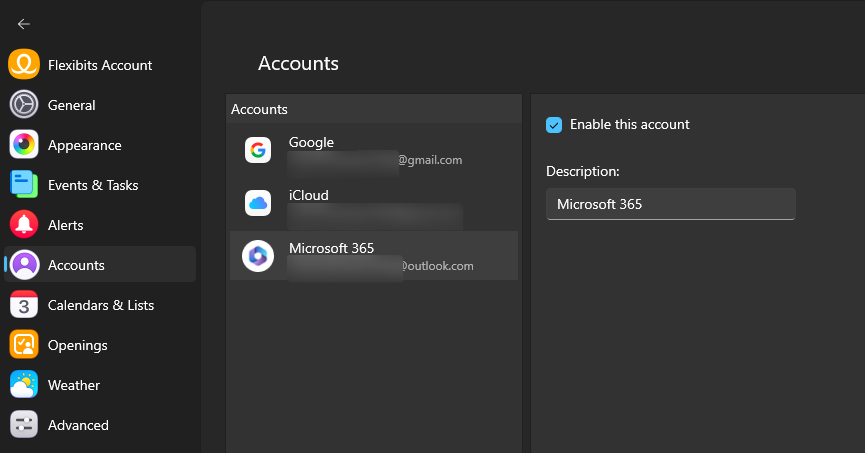This screenshot has height=453, width=865.
Task: Go to the Weather settings label
Action: pyautogui.click(x=74, y=385)
